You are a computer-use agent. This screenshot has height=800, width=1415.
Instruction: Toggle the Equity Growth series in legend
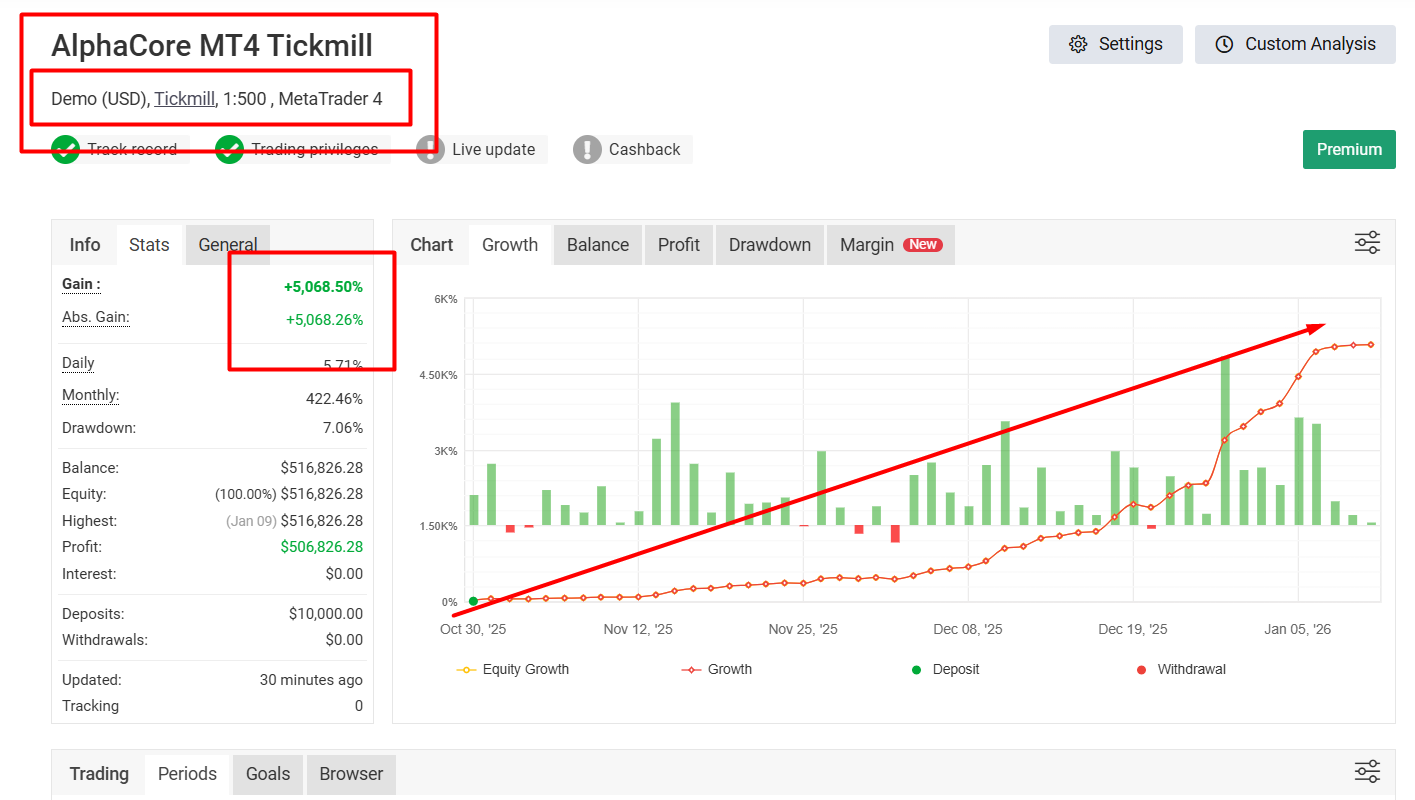pos(513,670)
